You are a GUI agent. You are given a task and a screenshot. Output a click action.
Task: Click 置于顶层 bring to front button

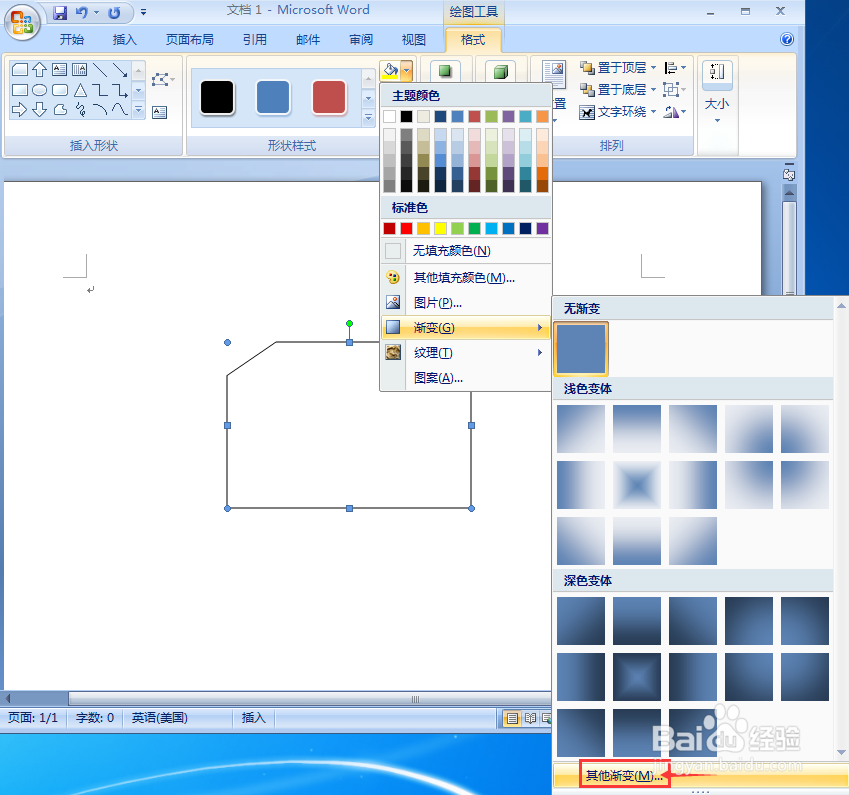(613, 68)
